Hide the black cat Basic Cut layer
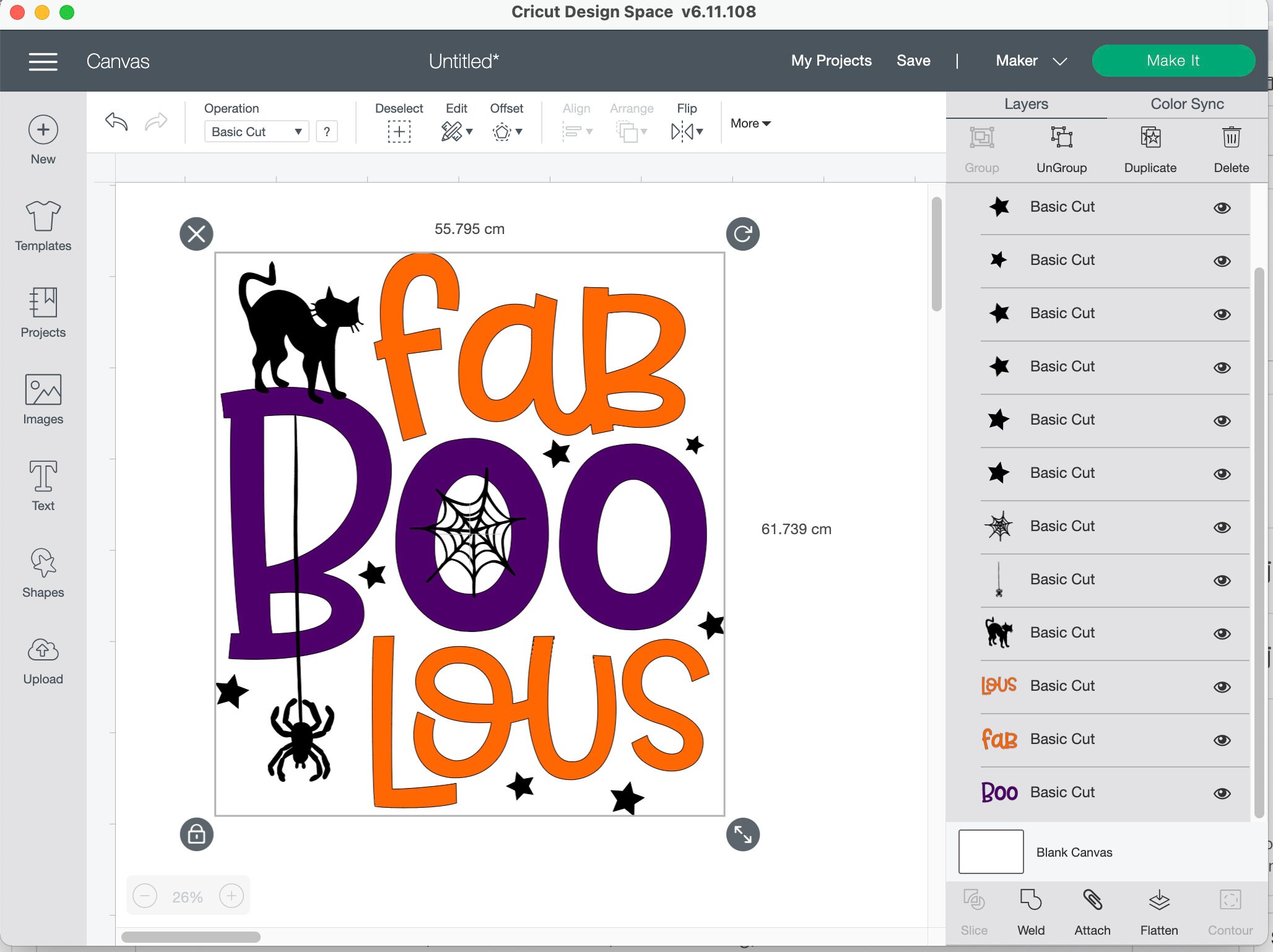The height and width of the screenshot is (952, 1273). click(1223, 633)
